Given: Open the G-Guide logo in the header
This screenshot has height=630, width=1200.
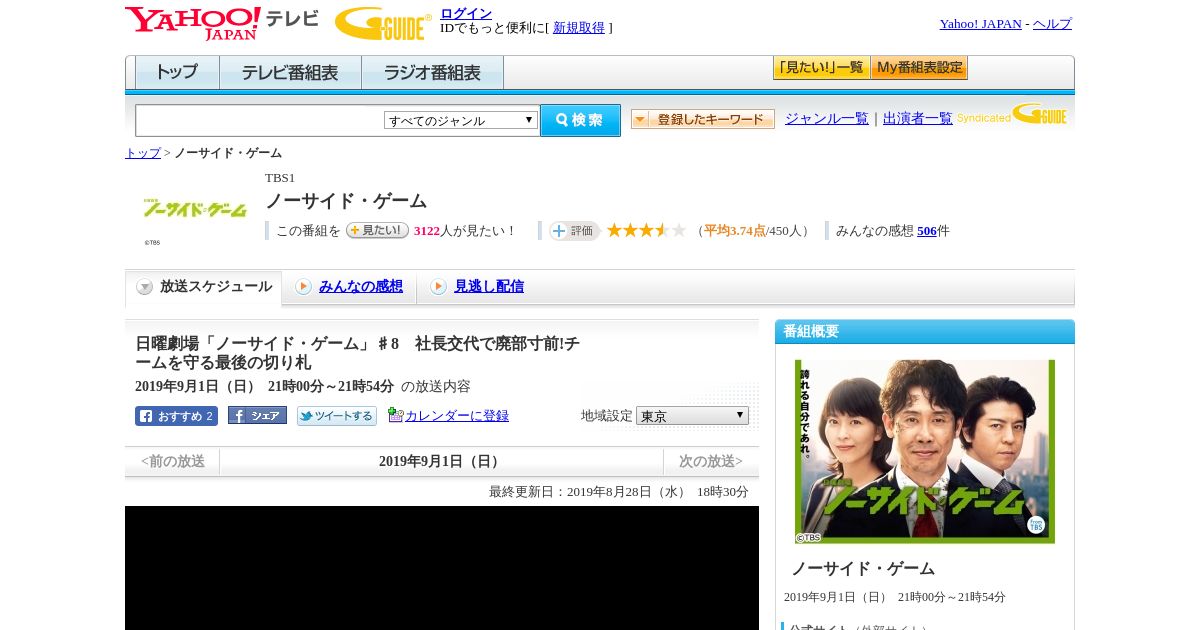Looking at the screenshot, I should click(383, 23).
